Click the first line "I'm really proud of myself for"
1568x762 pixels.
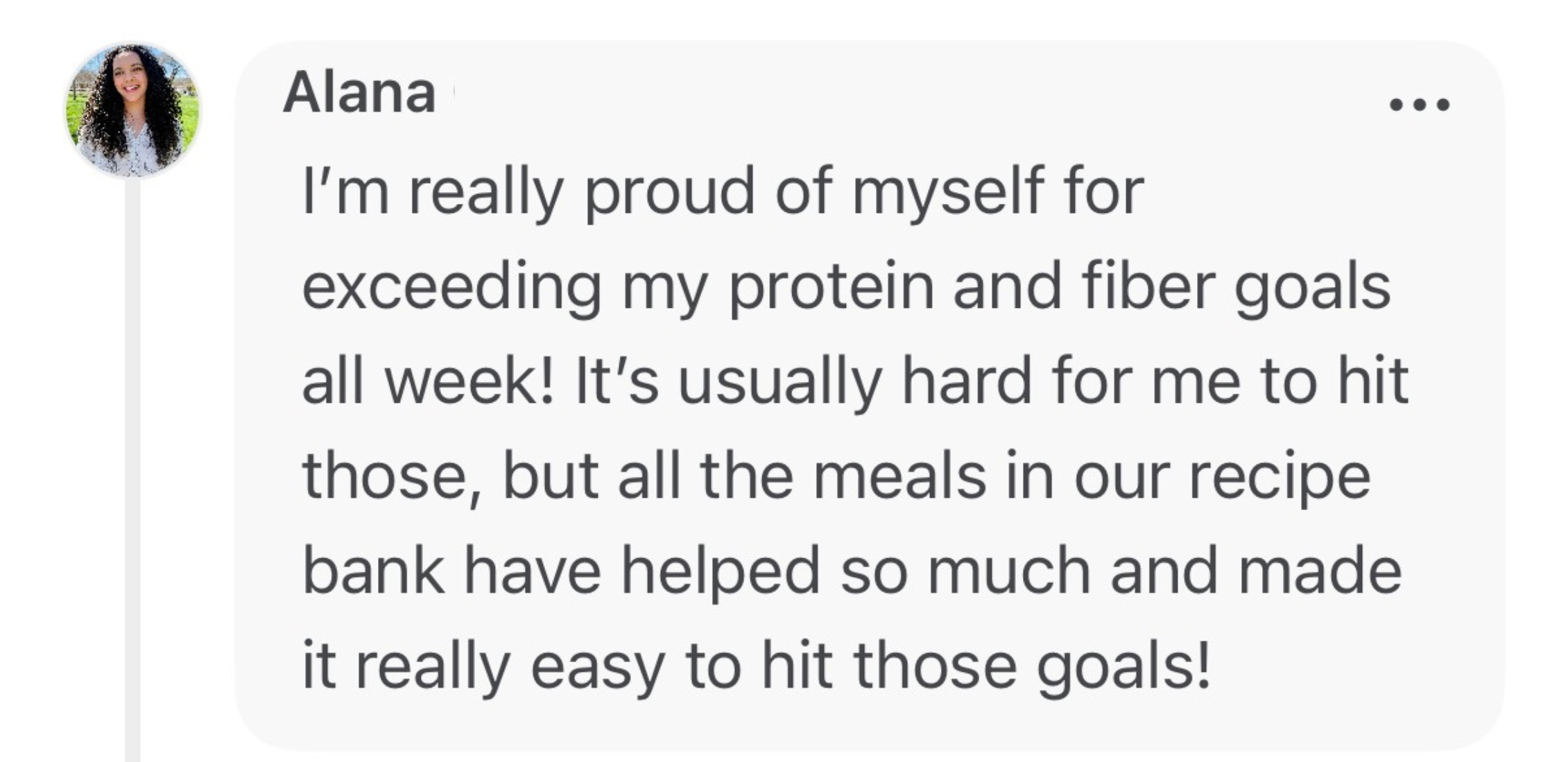tap(722, 193)
